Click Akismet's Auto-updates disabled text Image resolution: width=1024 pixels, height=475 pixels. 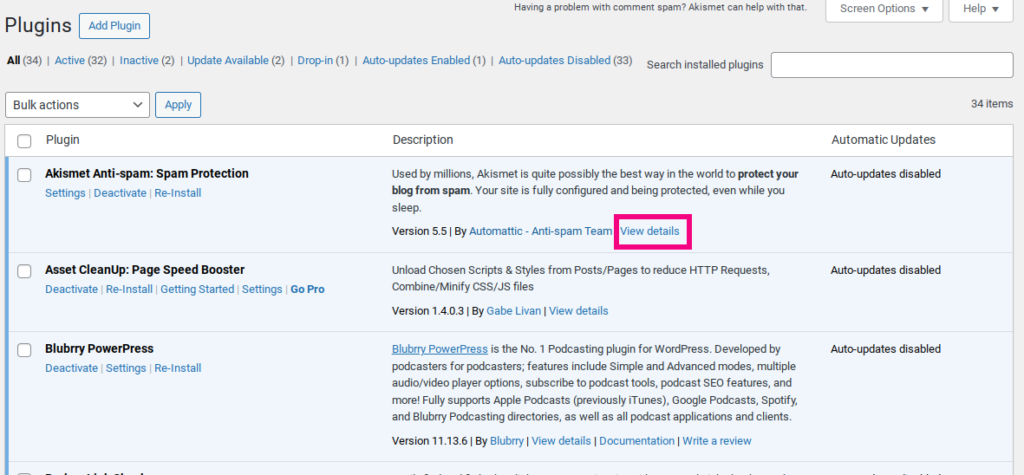[x=886, y=174]
